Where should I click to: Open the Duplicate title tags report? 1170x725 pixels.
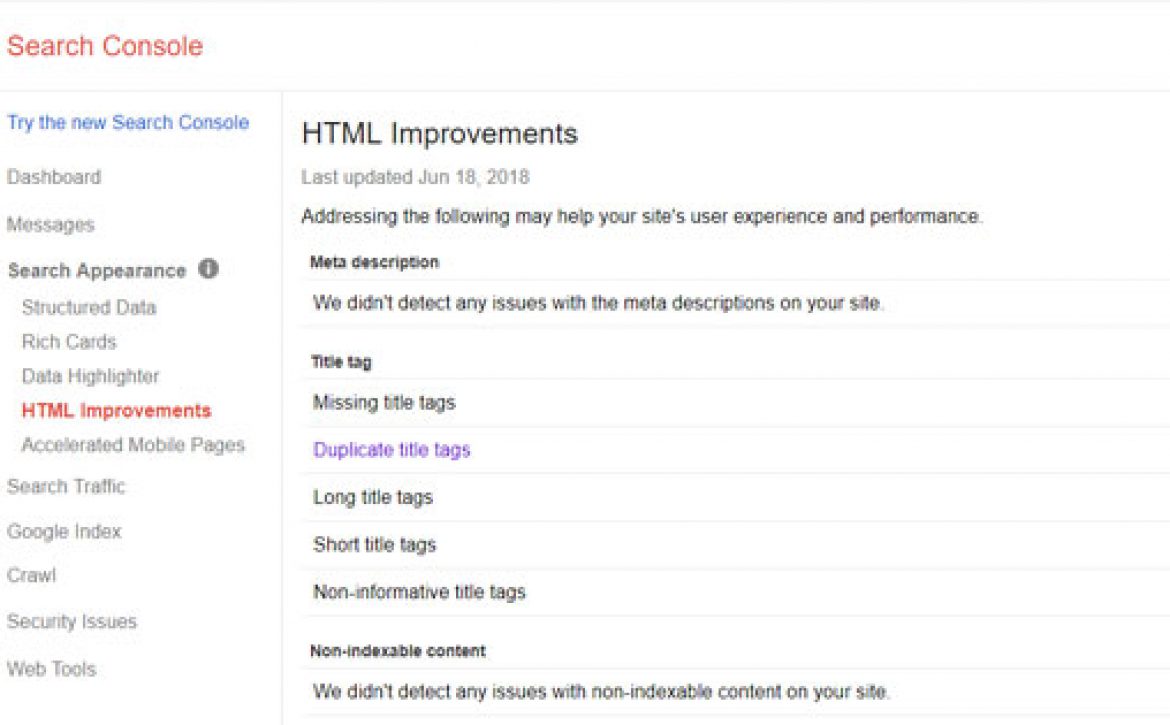[392, 450]
